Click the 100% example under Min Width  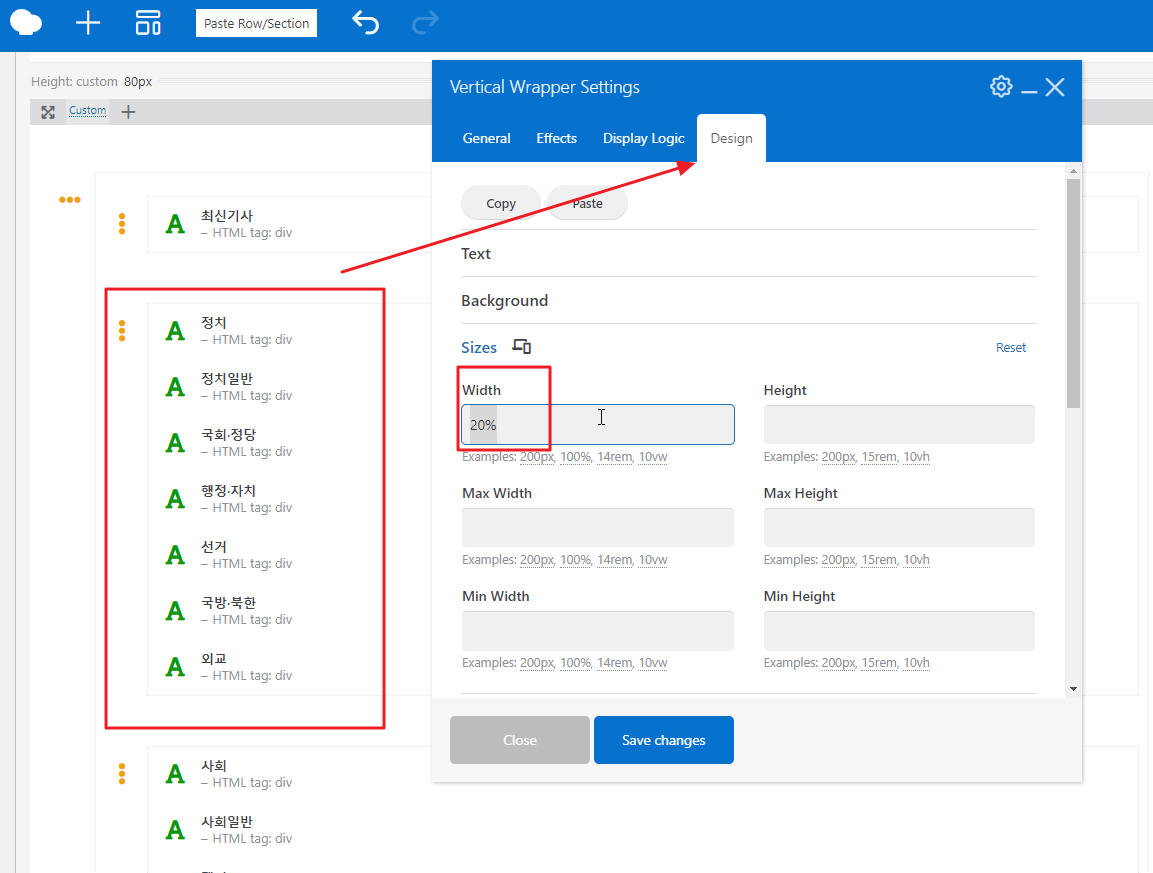tap(576, 663)
